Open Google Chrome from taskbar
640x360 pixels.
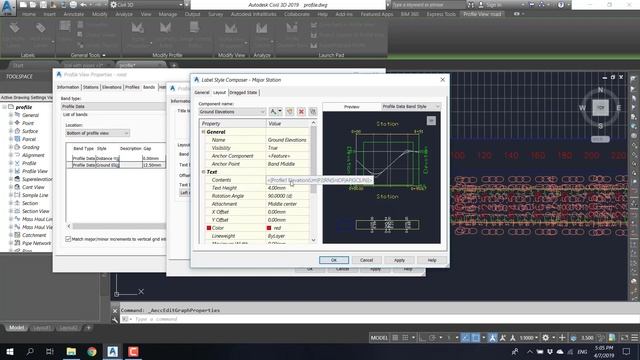coord(92,351)
